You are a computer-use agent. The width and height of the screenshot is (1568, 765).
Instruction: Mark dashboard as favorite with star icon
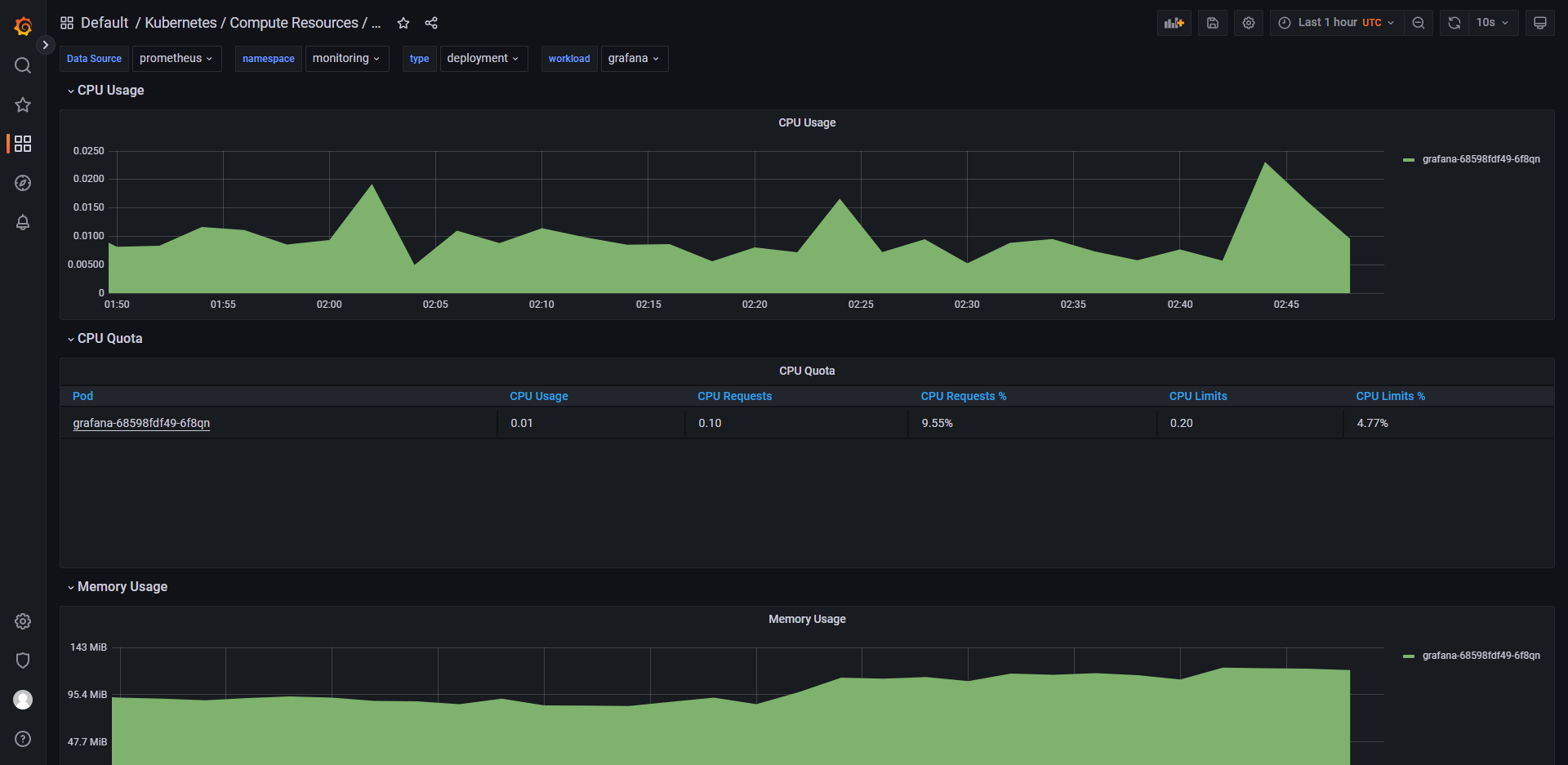[x=403, y=23]
